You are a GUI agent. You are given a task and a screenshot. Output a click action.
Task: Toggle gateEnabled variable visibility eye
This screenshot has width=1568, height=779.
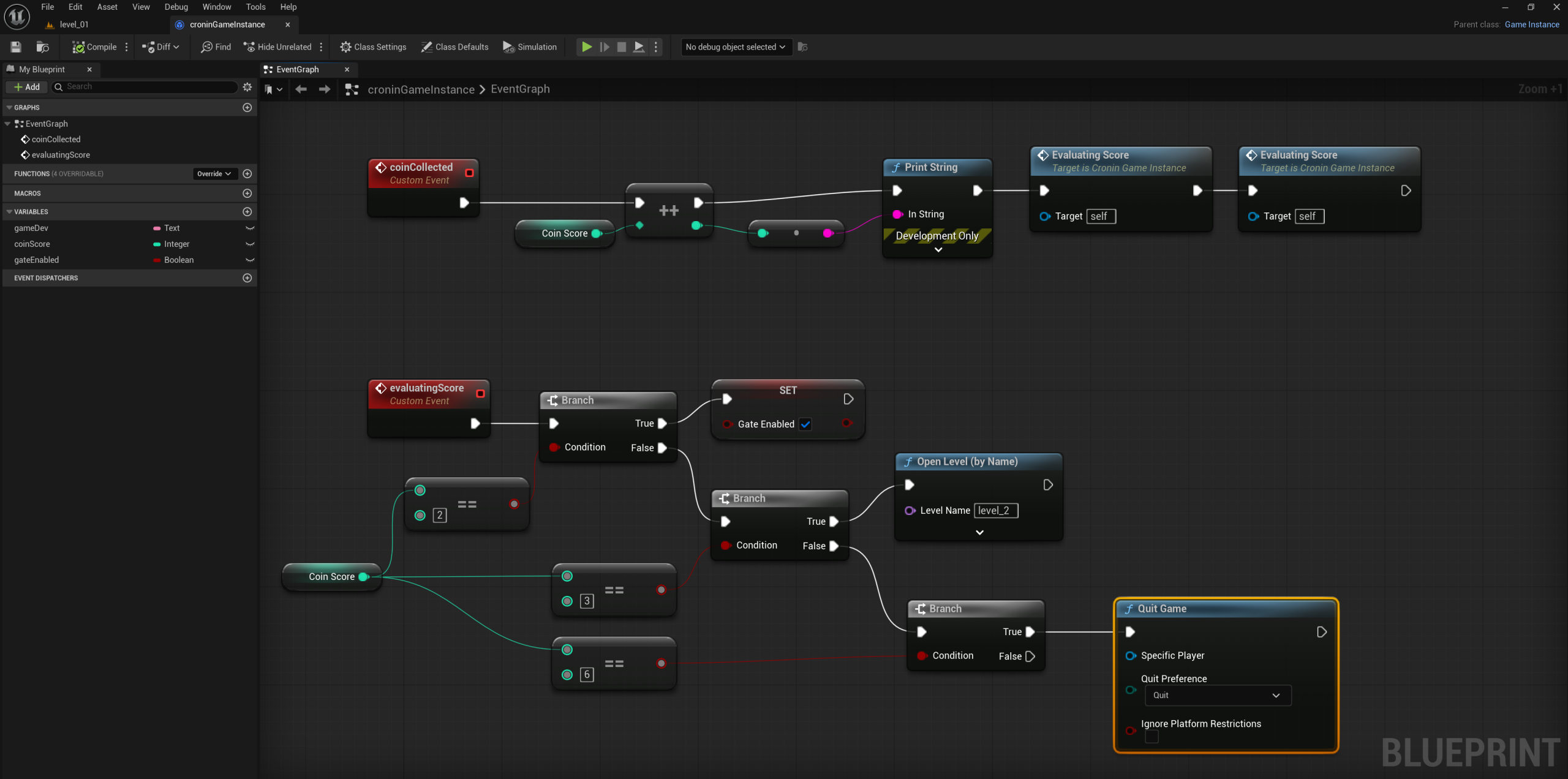tap(249, 260)
